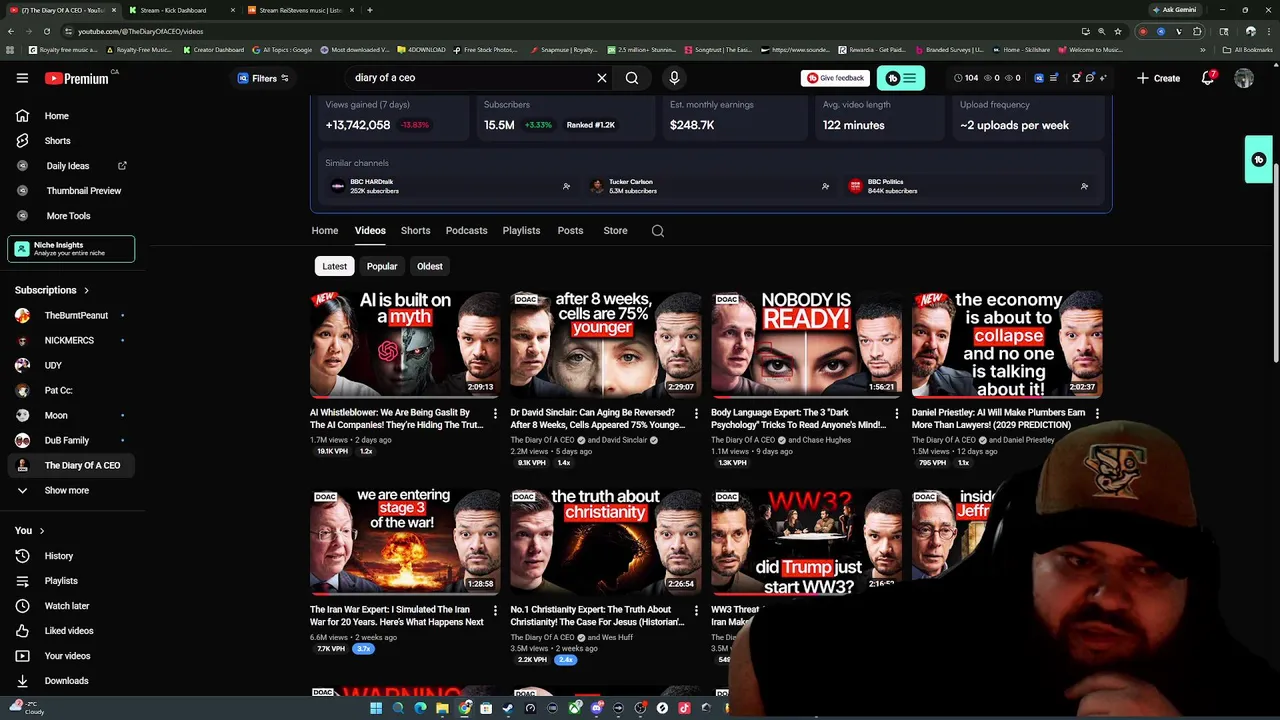Open Chrome extensions puzzle icon

click(1197, 31)
